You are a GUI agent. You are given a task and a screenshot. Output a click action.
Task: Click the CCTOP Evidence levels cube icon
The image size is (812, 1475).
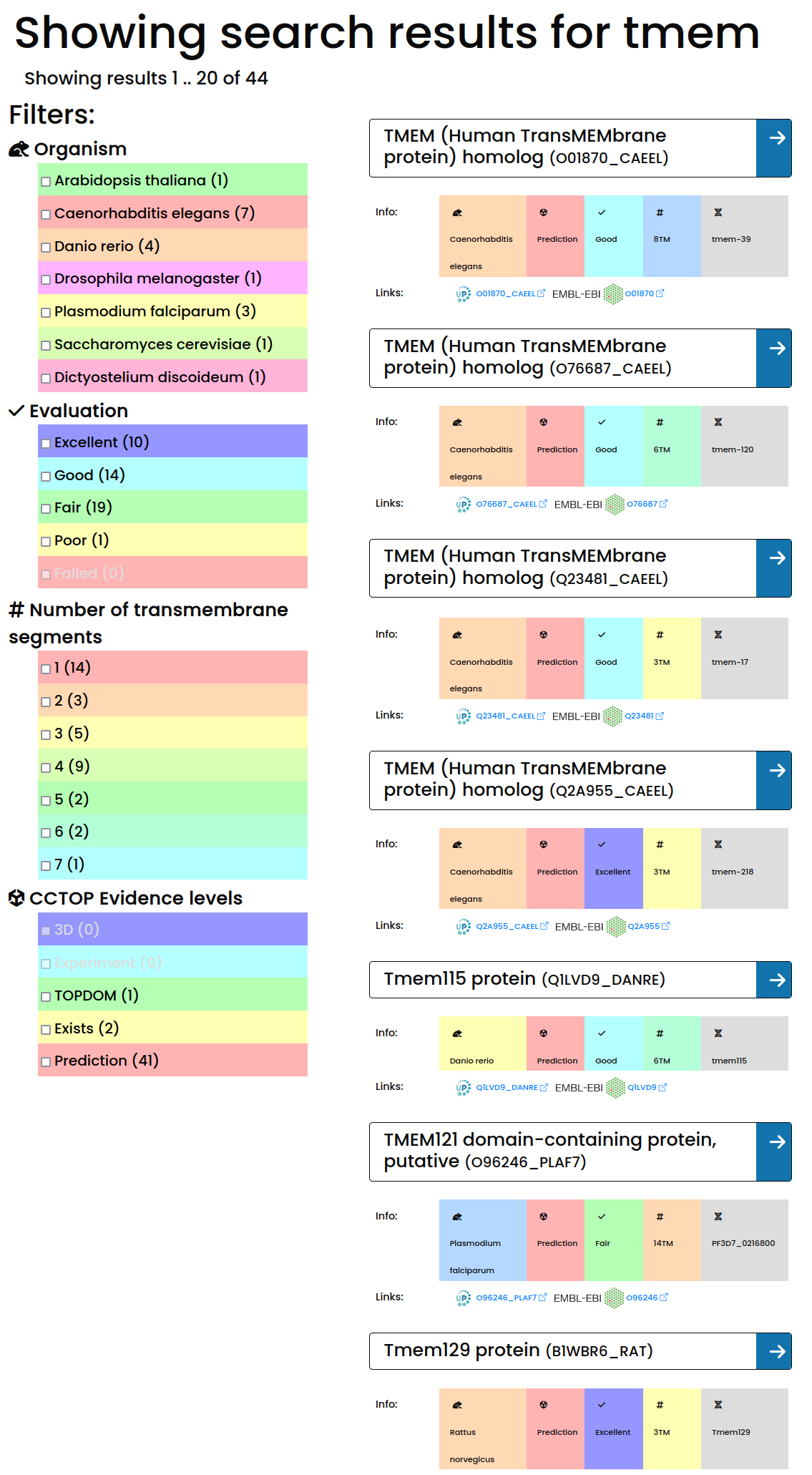tap(16, 898)
